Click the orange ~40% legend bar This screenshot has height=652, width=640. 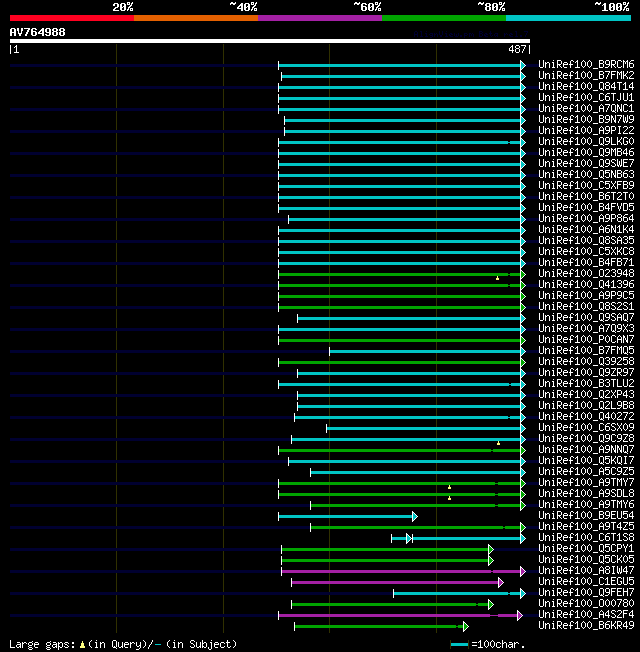195,18
